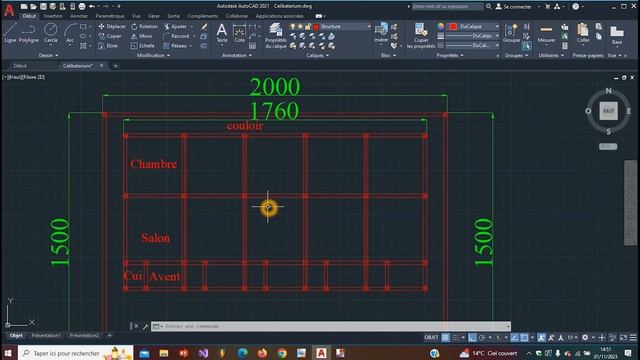Image resolution: width=640 pixels, height=360 pixels.
Task: Select the Echelle tool
Action: (x=143, y=46)
